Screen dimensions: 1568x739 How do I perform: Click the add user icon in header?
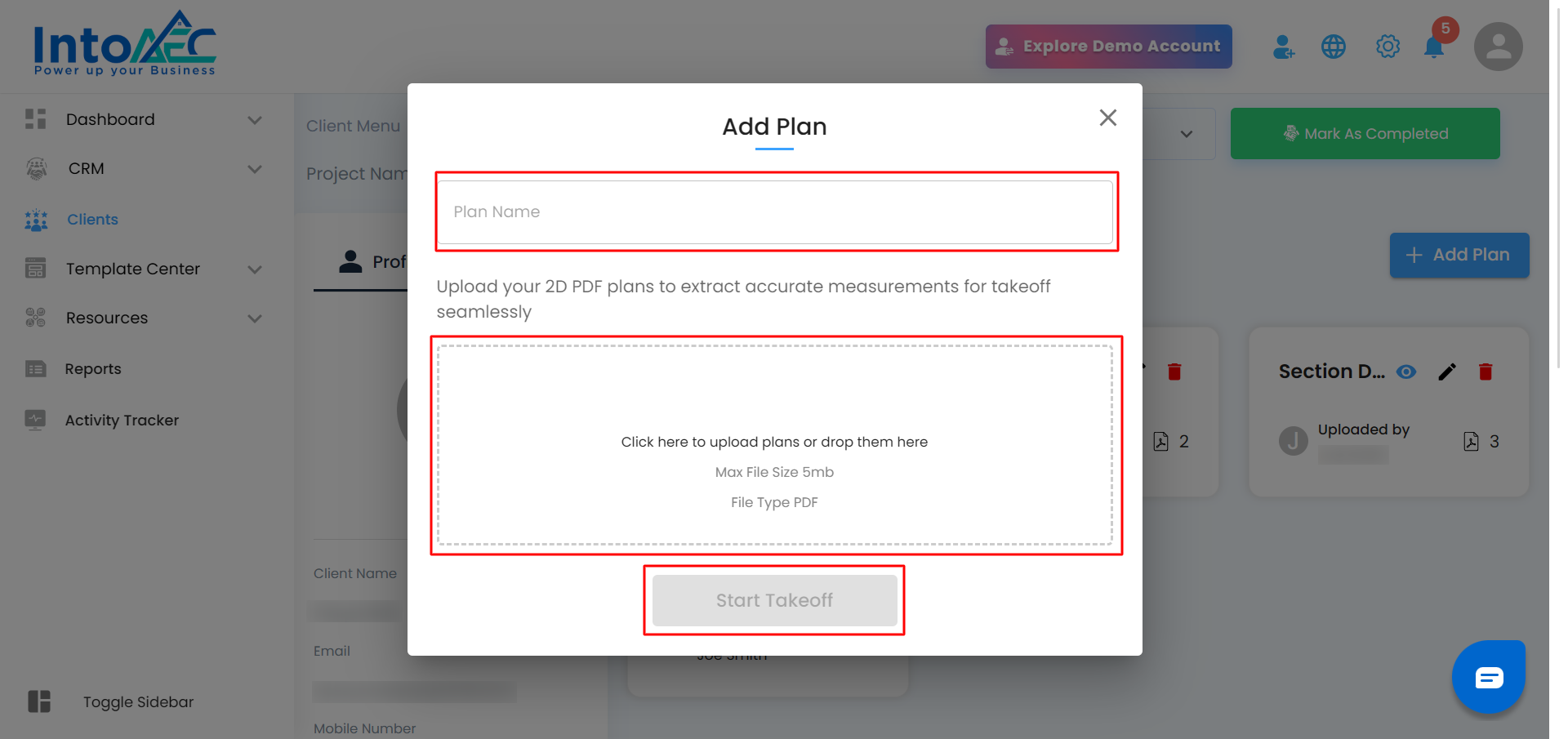click(1283, 47)
